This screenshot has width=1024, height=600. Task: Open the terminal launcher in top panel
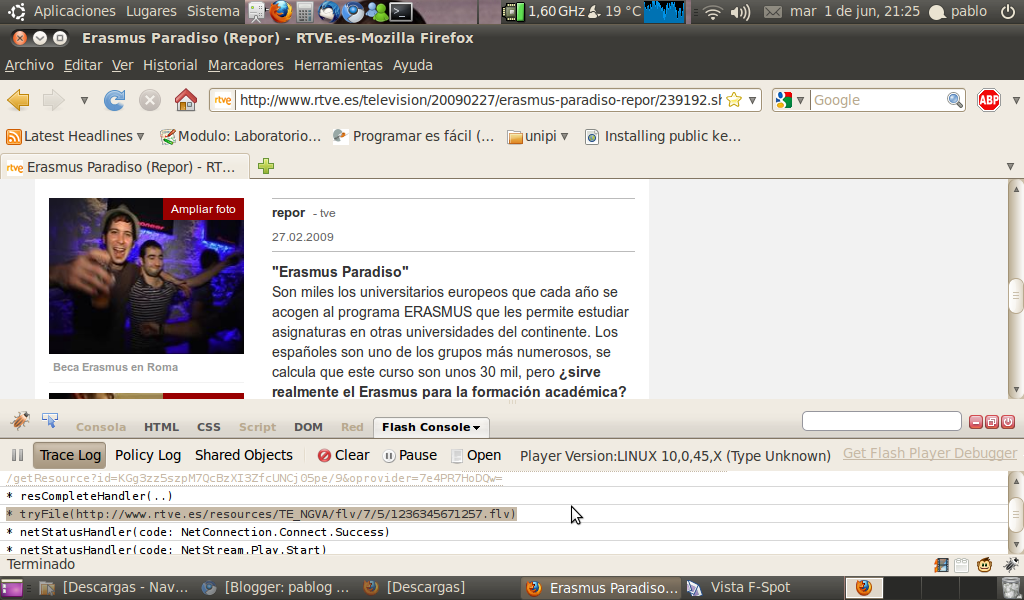click(x=401, y=11)
